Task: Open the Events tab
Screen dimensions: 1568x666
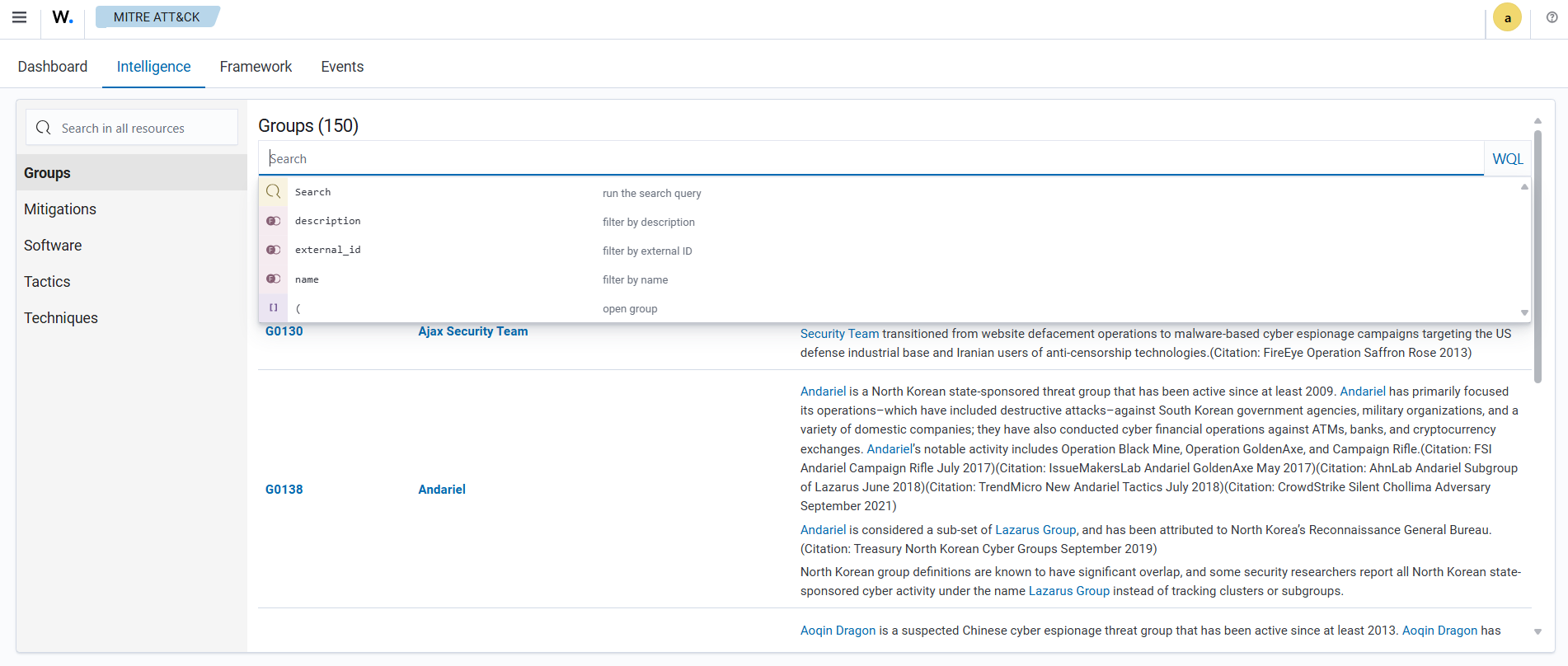Action: (342, 67)
